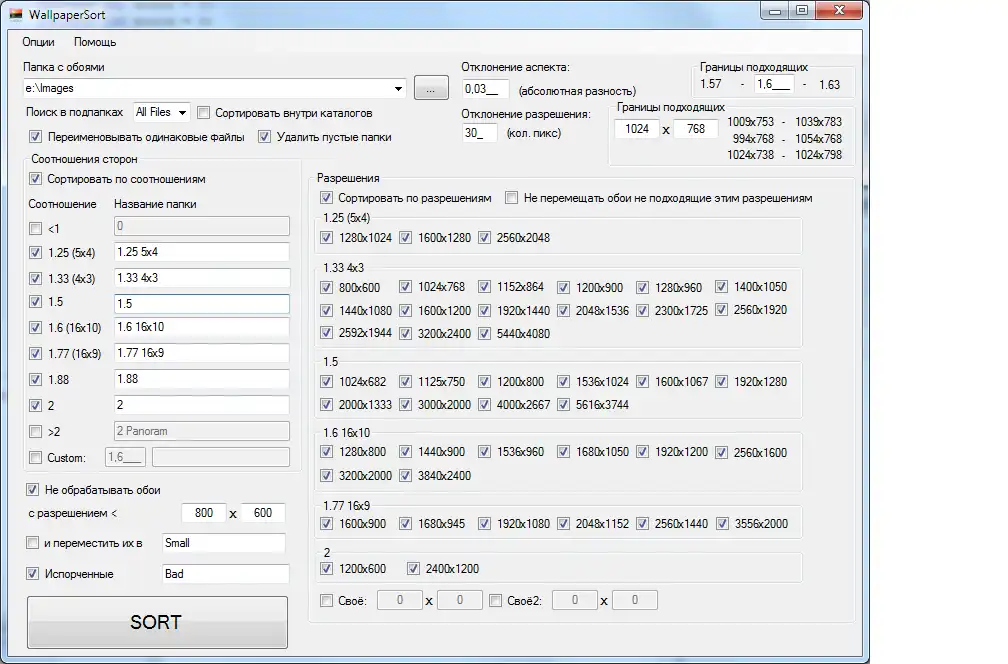Viewport: 1008px width, 664px height.
Task: Expand the wallpaper folder path dropdown
Action: click(x=399, y=89)
